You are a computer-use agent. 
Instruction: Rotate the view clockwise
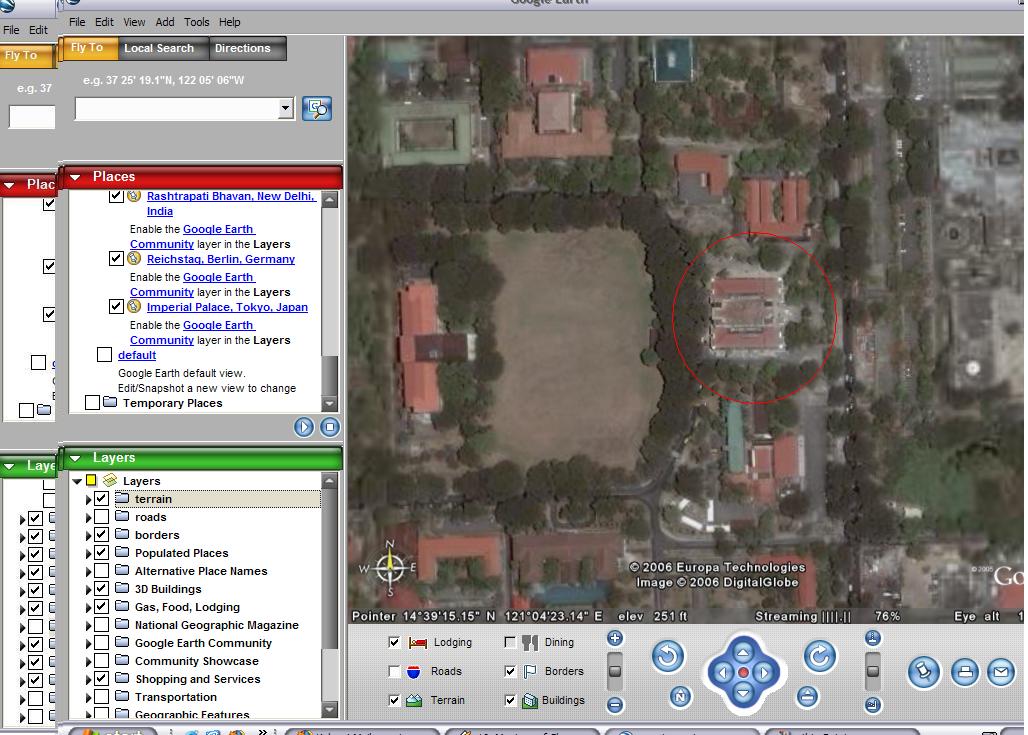pyautogui.click(x=820, y=656)
